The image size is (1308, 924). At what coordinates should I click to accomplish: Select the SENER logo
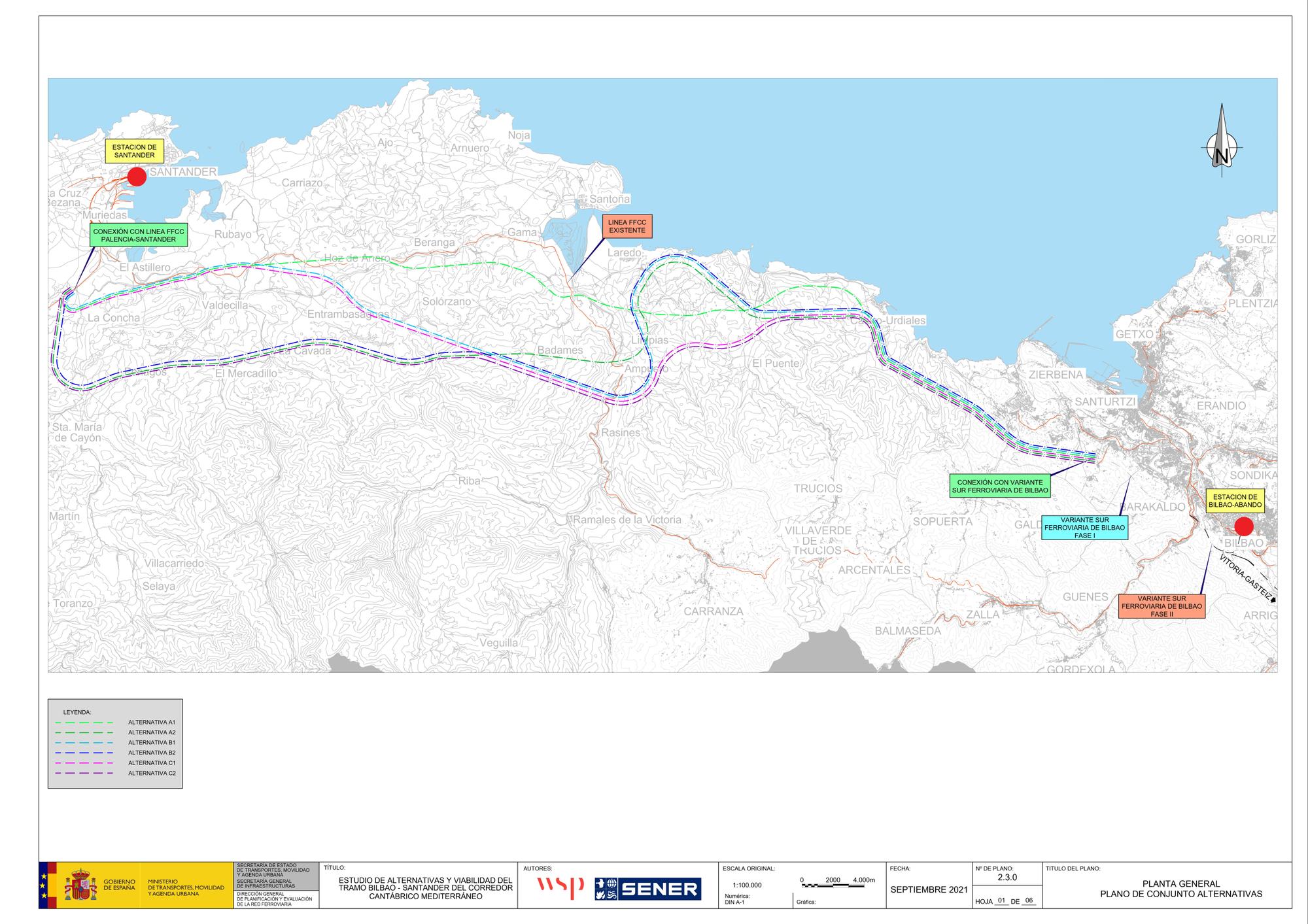pyautogui.click(x=647, y=889)
